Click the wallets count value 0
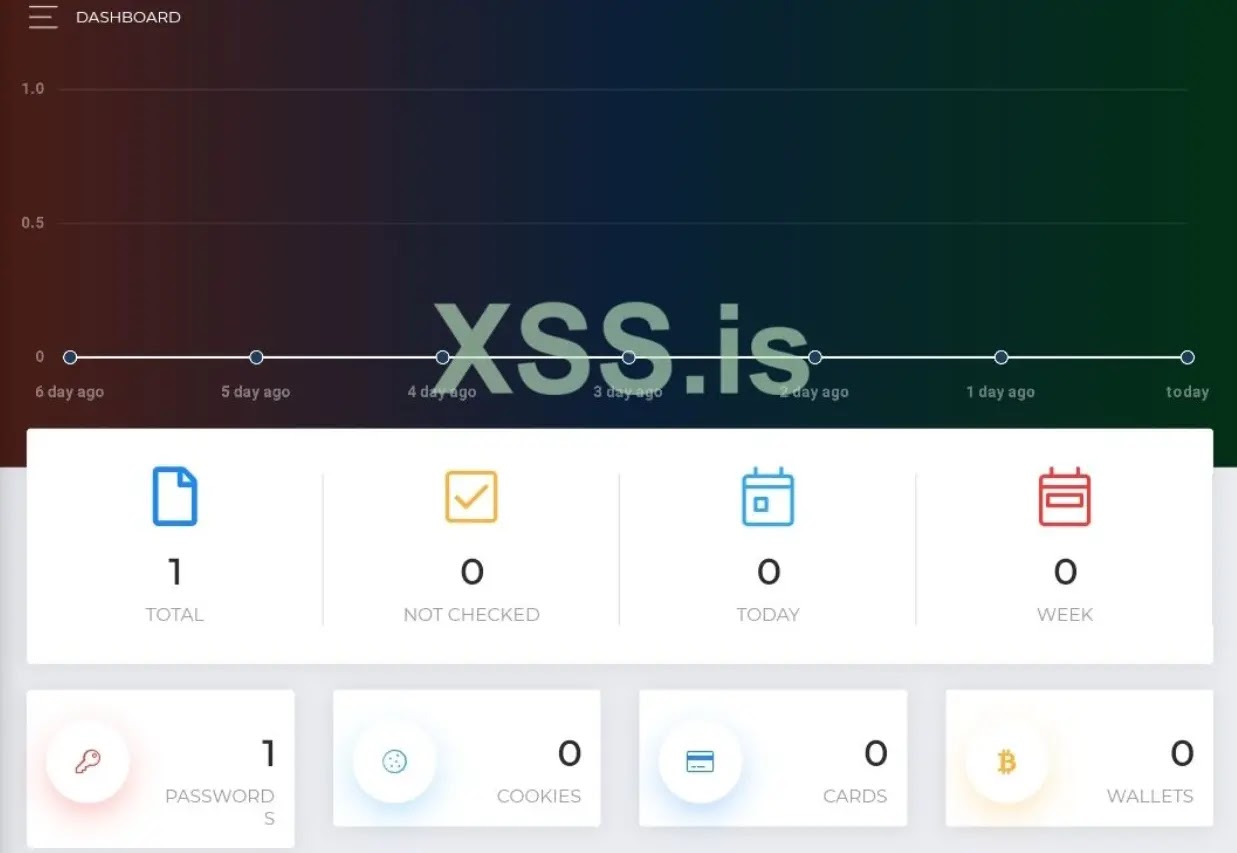 tap(1183, 753)
